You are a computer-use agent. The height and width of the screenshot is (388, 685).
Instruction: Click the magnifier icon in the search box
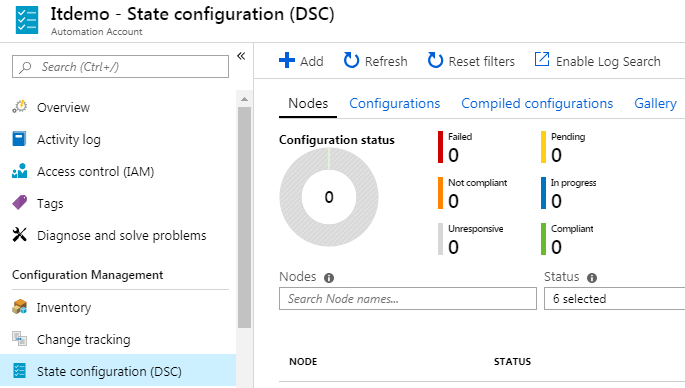coord(26,67)
